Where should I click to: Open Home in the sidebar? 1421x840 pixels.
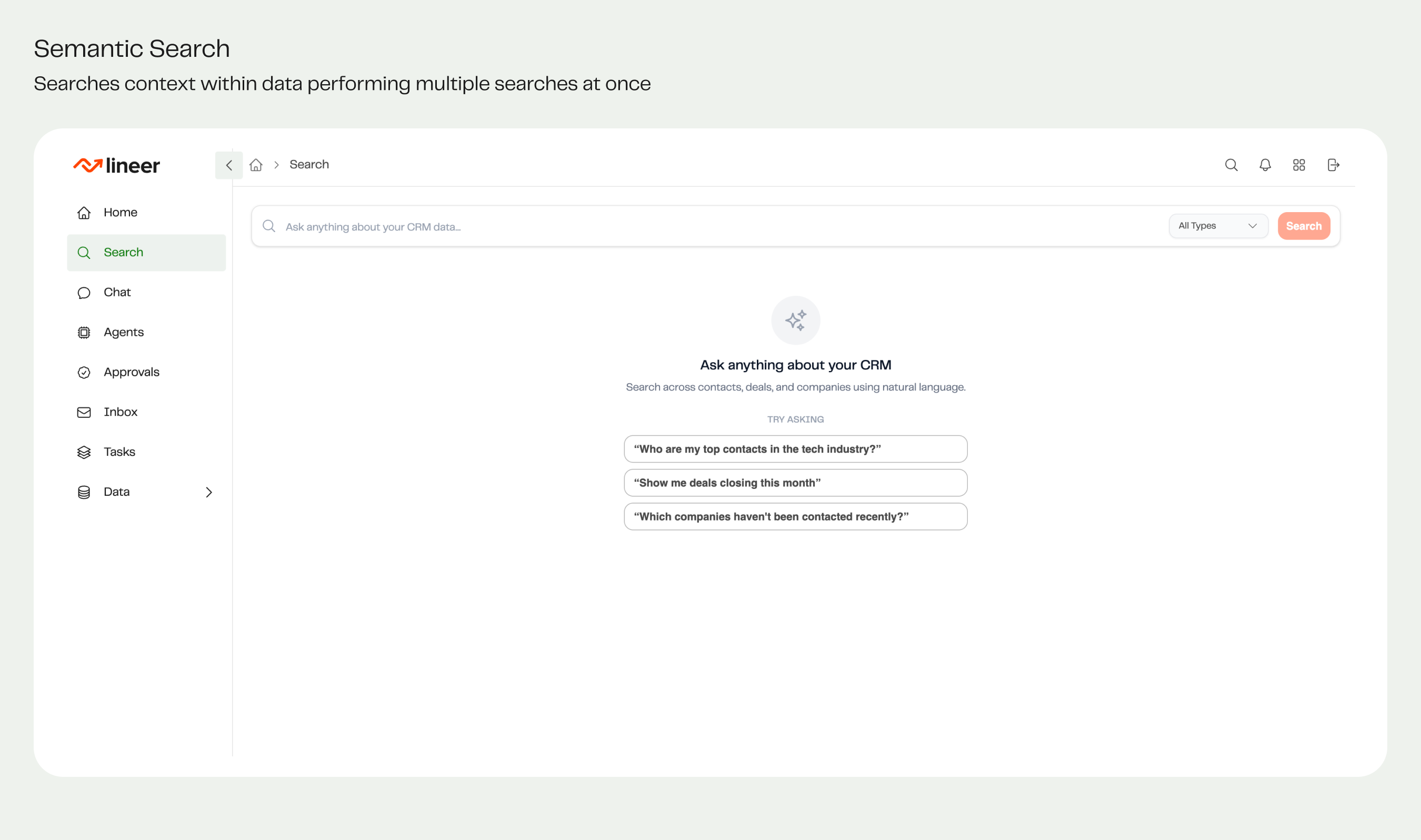pyautogui.click(x=120, y=212)
